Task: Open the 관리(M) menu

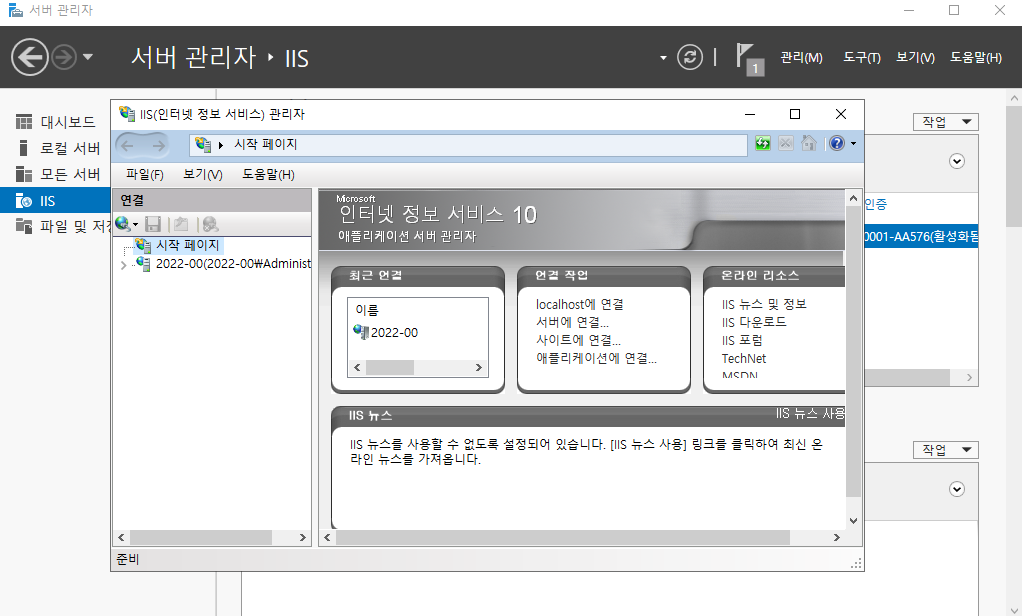Action: [801, 57]
